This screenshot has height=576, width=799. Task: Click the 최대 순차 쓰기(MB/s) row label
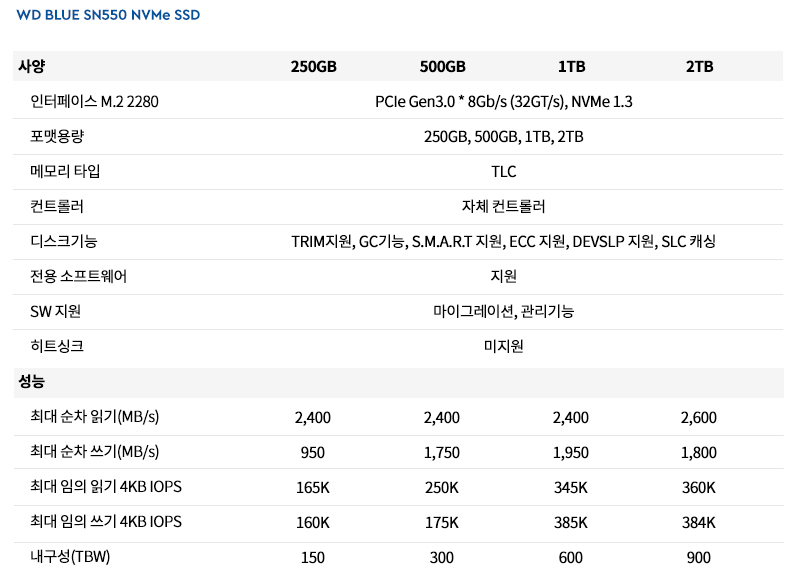coord(94,451)
